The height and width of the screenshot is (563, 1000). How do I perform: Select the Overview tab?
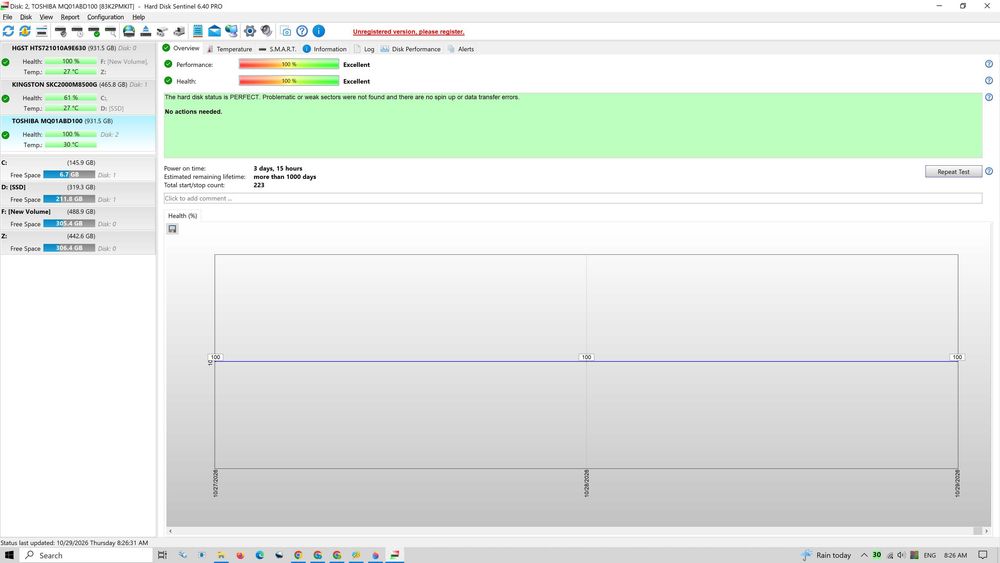tap(180, 48)
